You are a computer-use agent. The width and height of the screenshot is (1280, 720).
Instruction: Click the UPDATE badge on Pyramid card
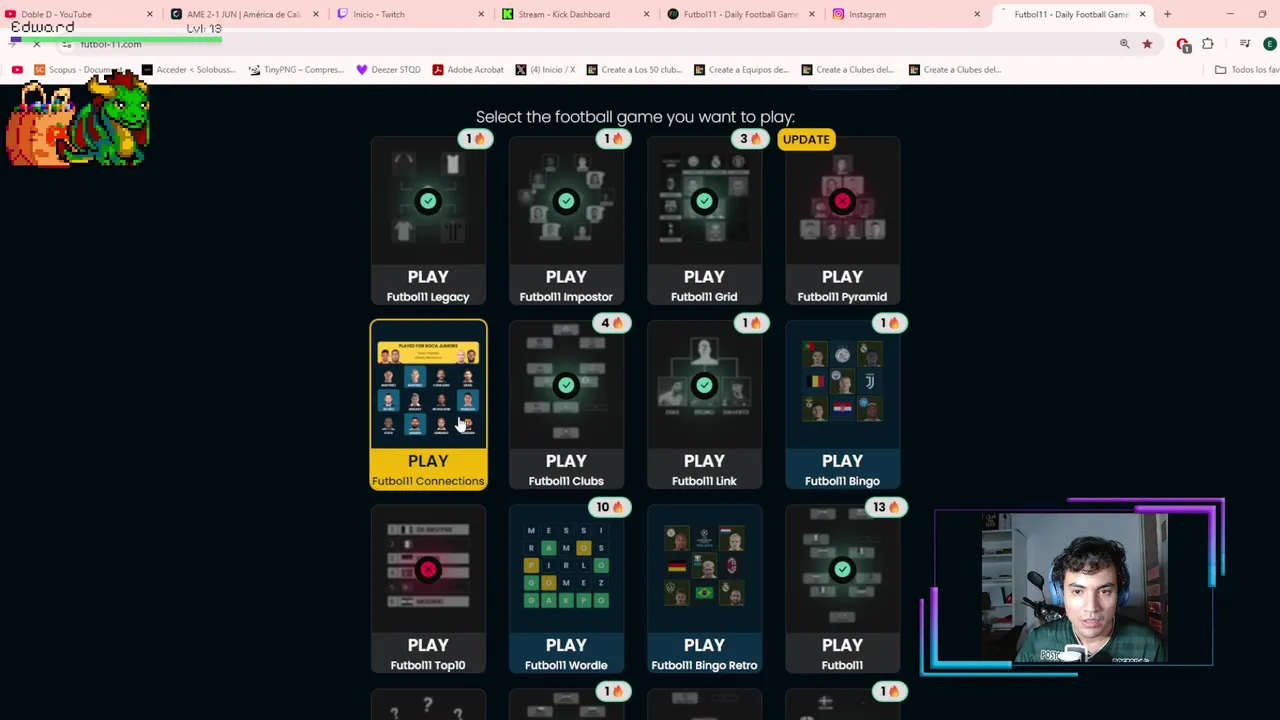[806, 139]
